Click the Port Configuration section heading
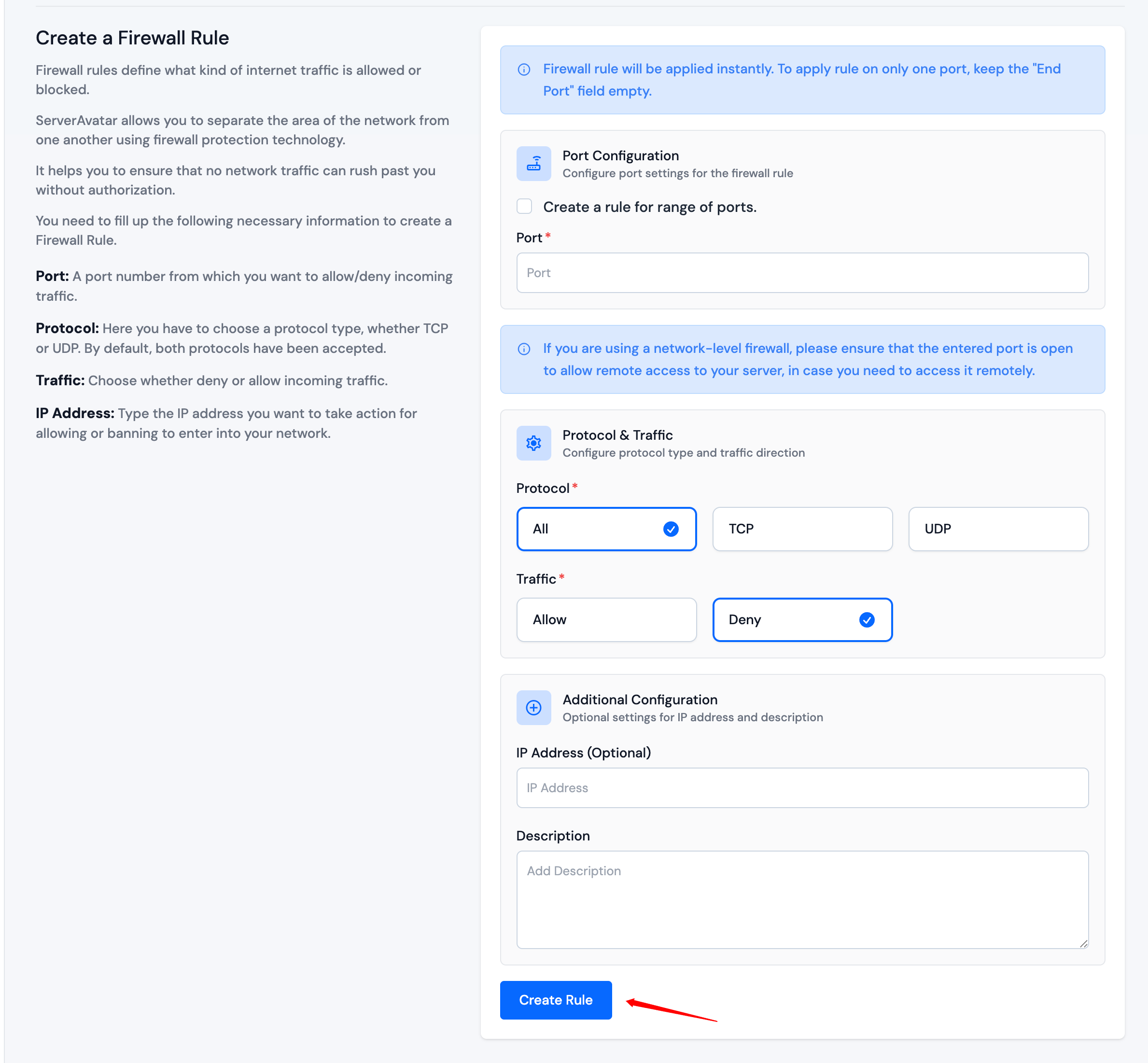Screen dimensions: 1148x1063 coord(620,156)
